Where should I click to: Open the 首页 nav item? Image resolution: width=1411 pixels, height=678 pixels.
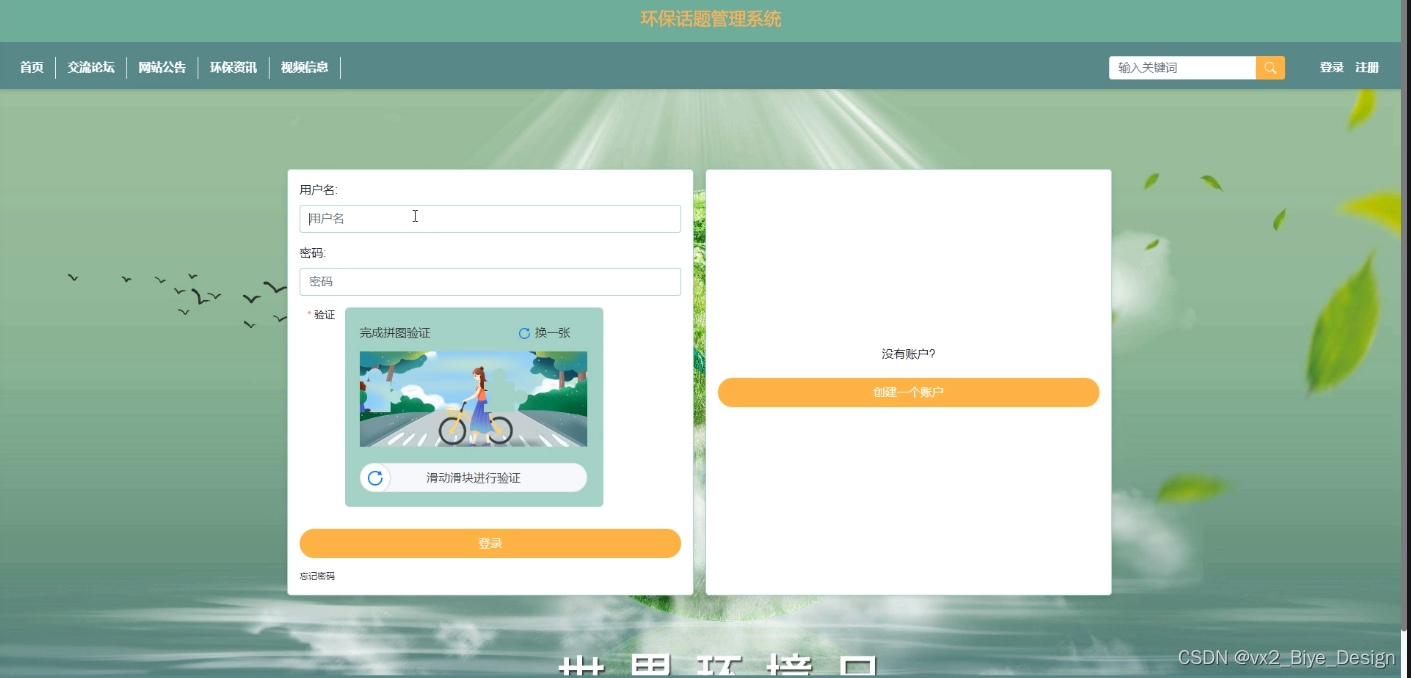tap(32, 68)
